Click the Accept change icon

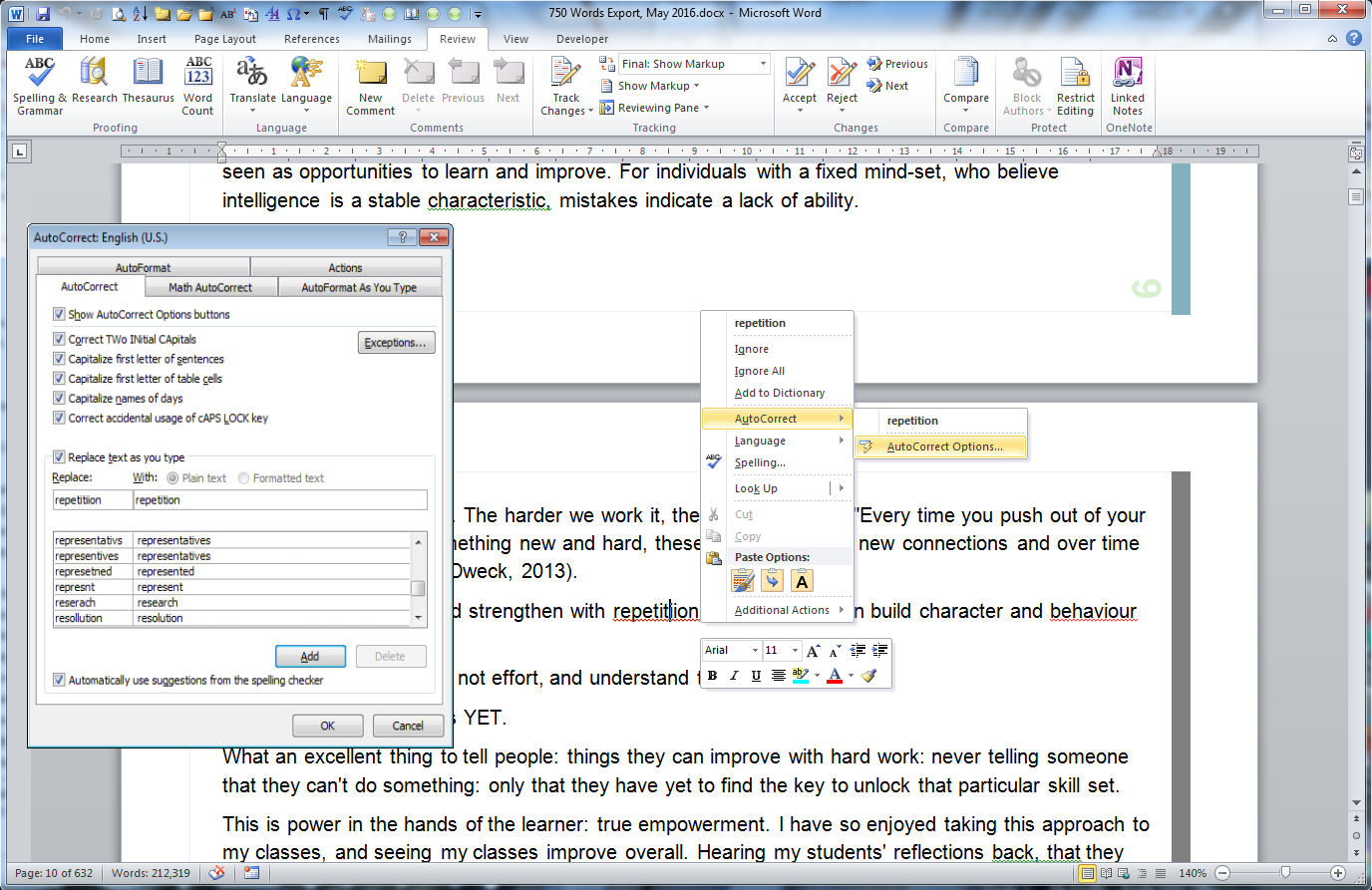click(x=799, y=73)
